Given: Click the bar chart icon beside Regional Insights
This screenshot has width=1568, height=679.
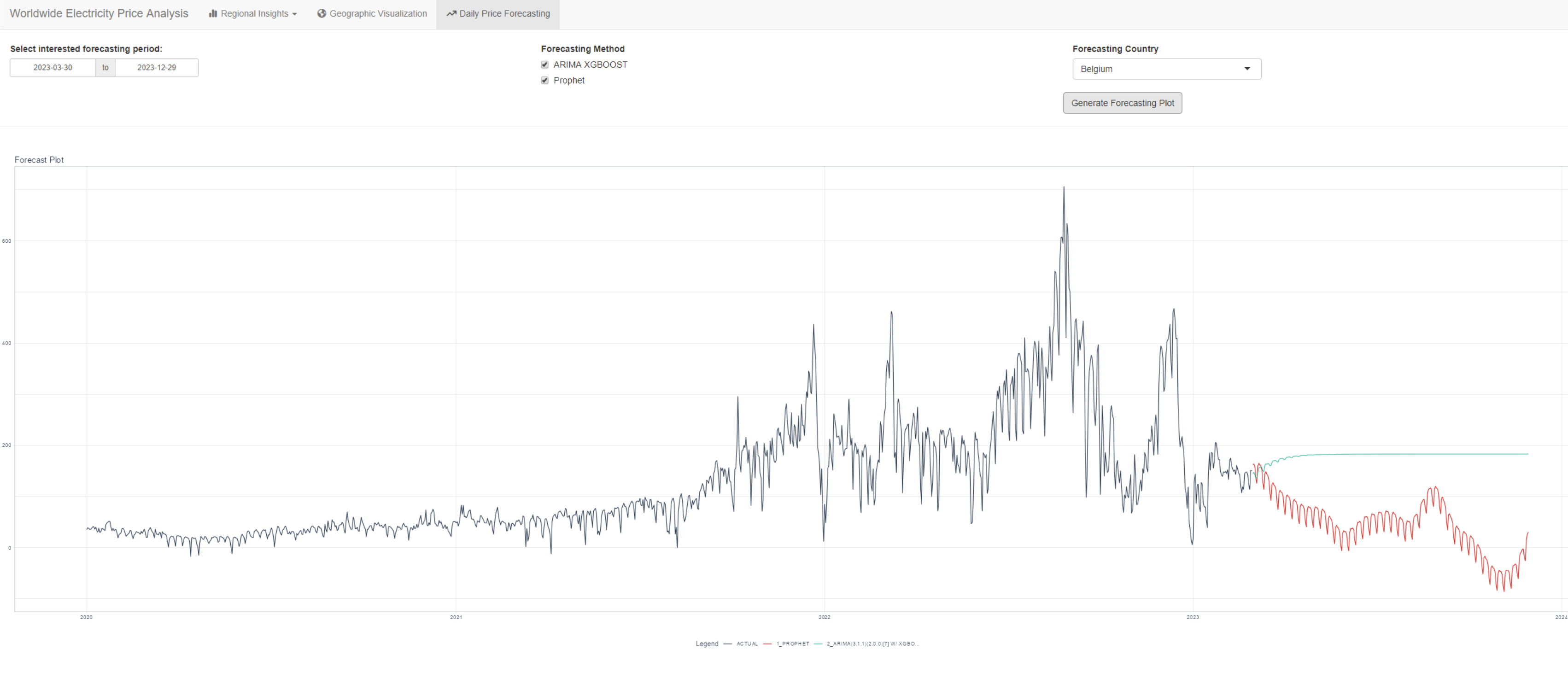Looking at the screenshot, I should [213, 13].
